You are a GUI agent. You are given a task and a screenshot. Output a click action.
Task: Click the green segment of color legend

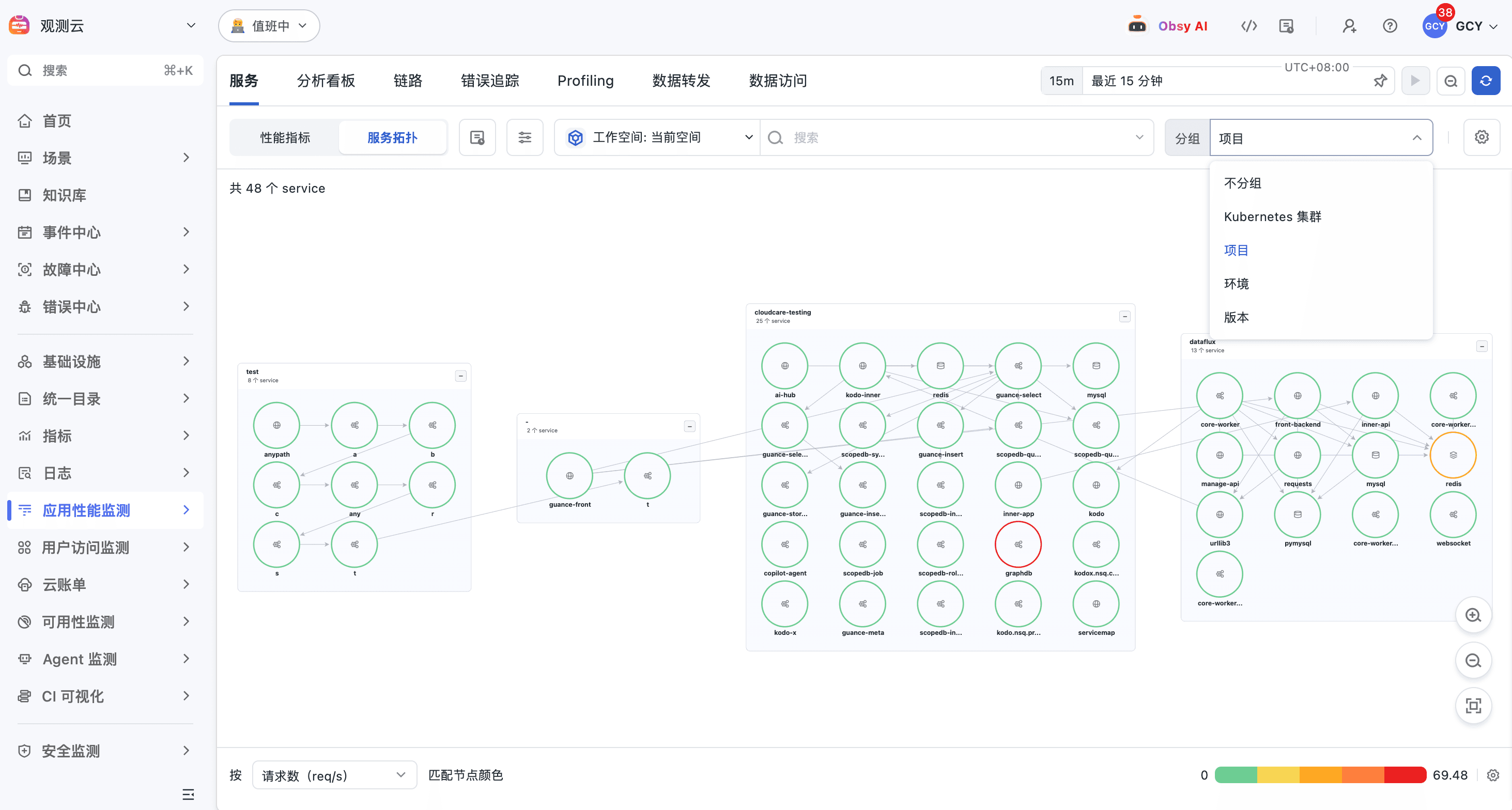click(x=1236, y=775)
